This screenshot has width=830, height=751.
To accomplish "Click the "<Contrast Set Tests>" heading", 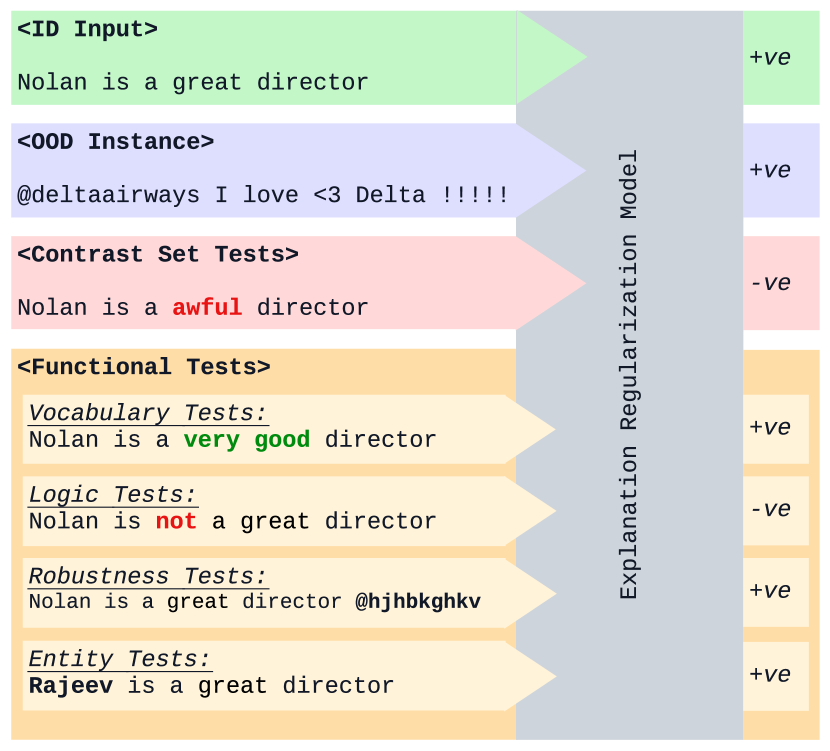I will pos(158,255).
